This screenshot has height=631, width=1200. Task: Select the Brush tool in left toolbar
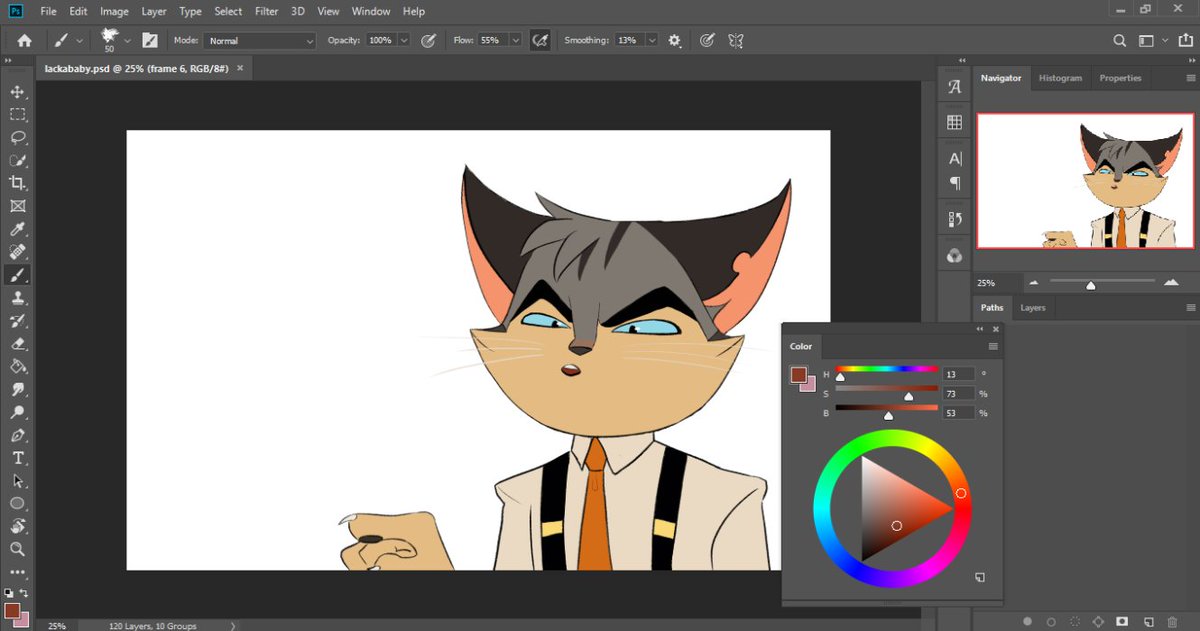click(17, 275)
